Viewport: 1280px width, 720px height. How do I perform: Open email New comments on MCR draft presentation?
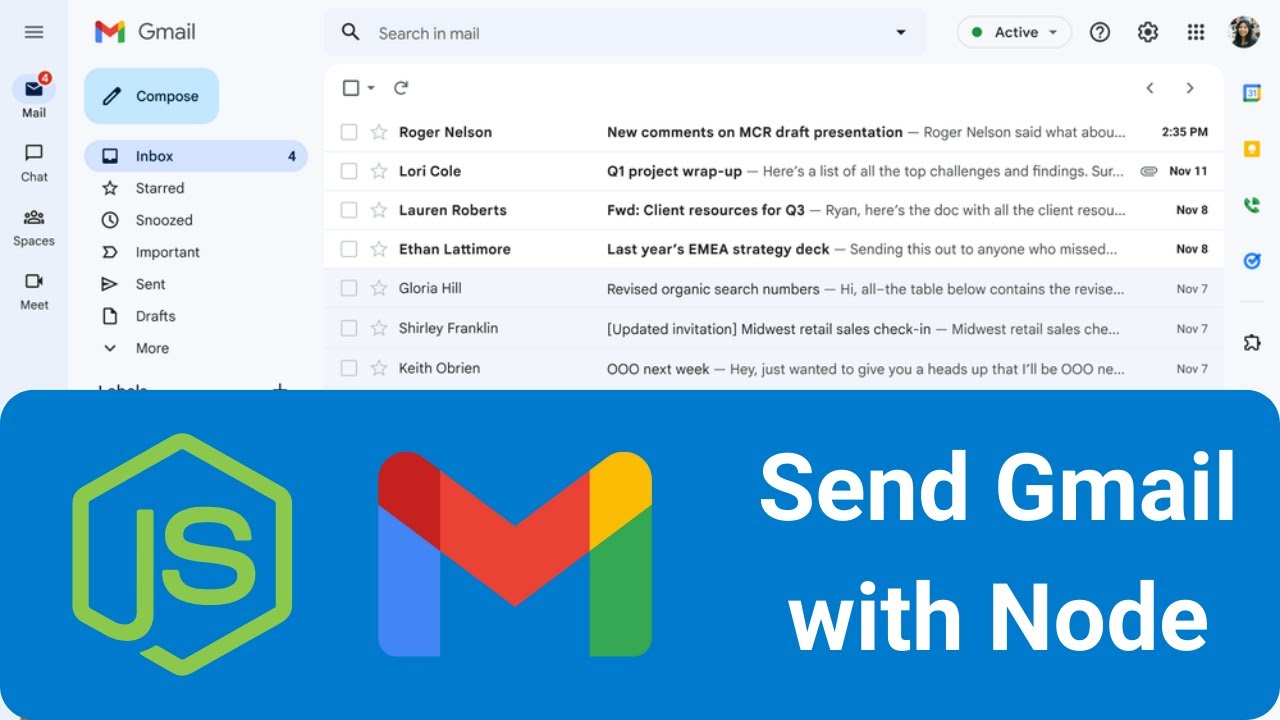(x=774, y=132)
